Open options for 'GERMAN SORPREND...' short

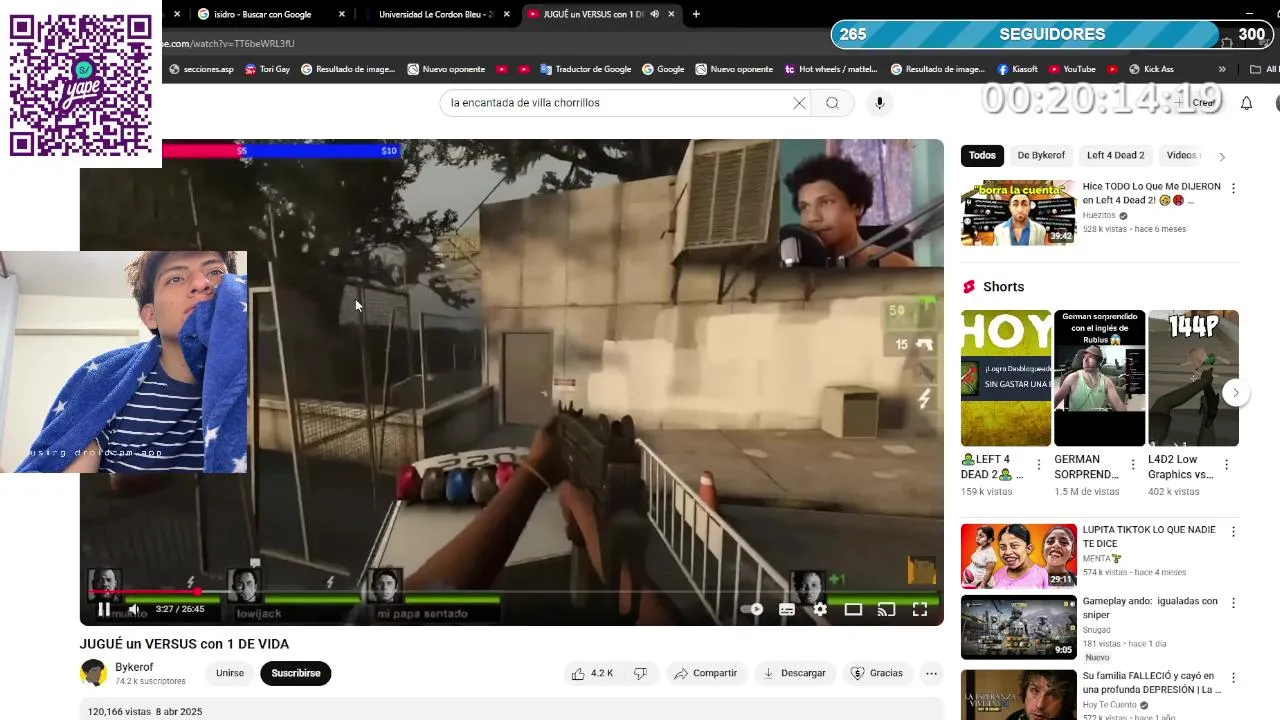tap(1133, 464)
